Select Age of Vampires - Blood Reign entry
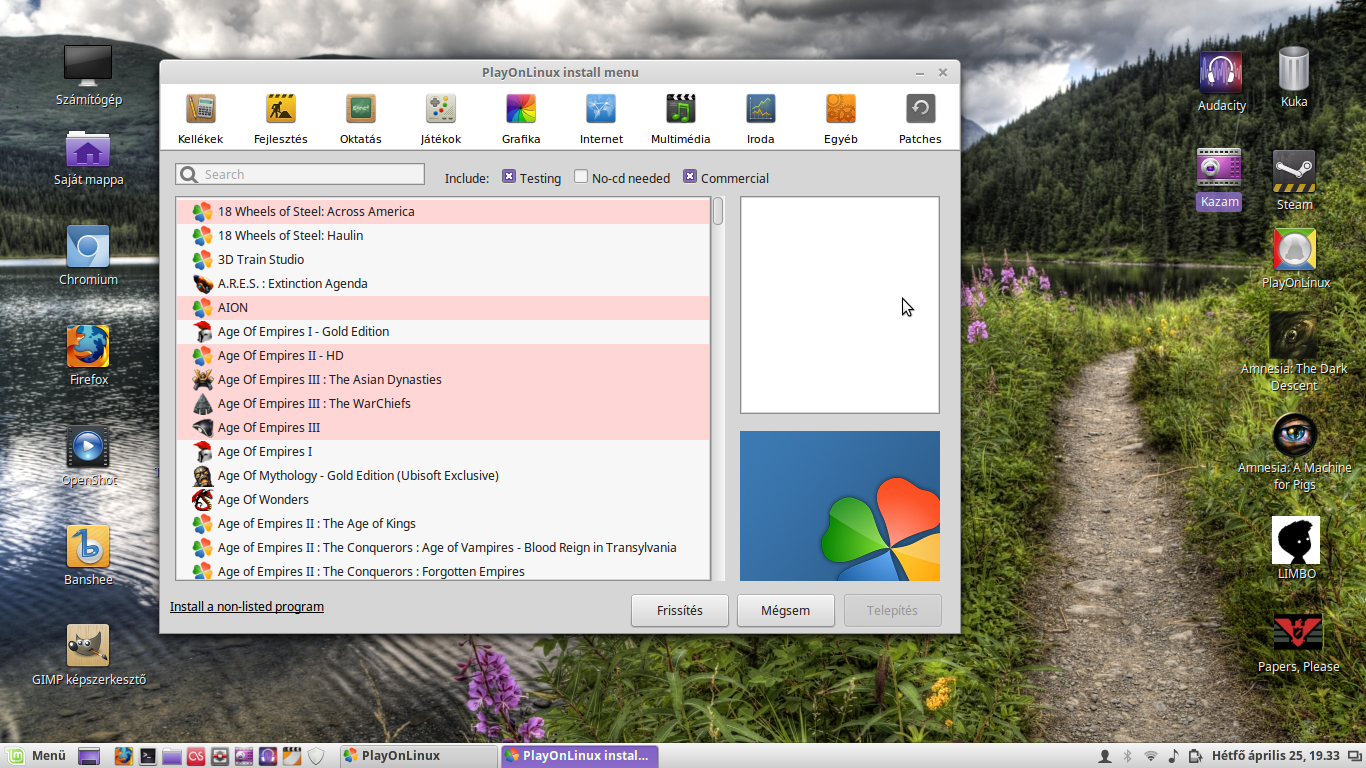The image size is (1366, 768). point(443,547)
